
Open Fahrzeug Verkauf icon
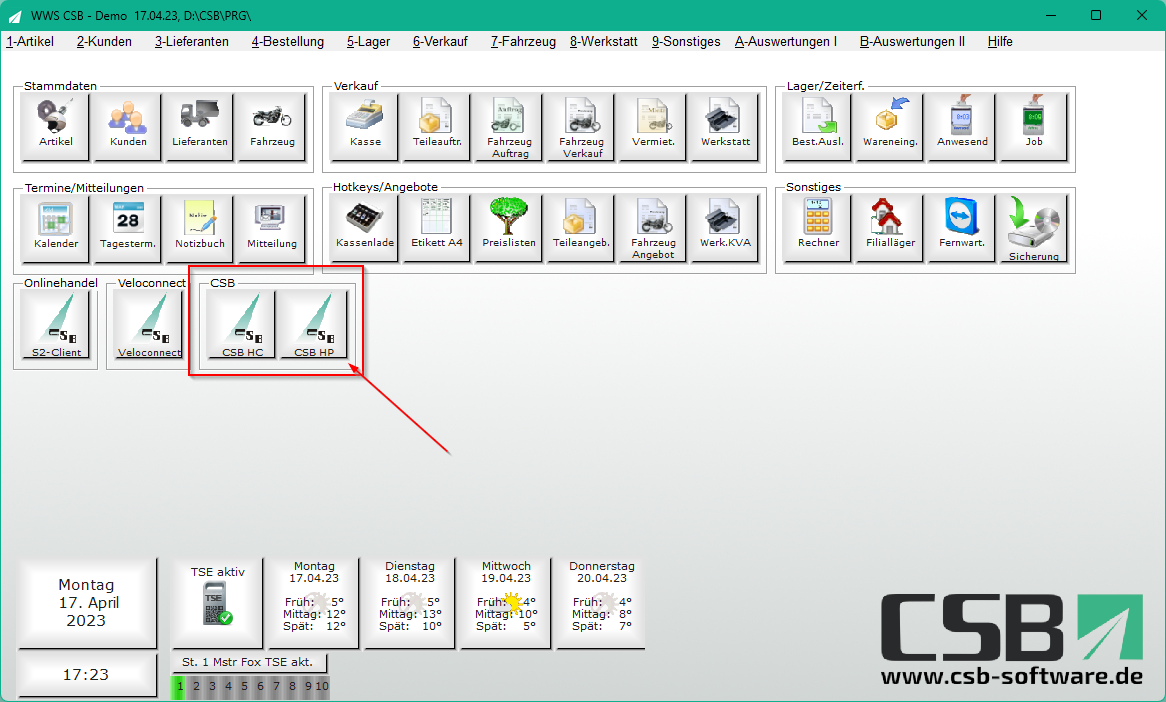point(582,126)
